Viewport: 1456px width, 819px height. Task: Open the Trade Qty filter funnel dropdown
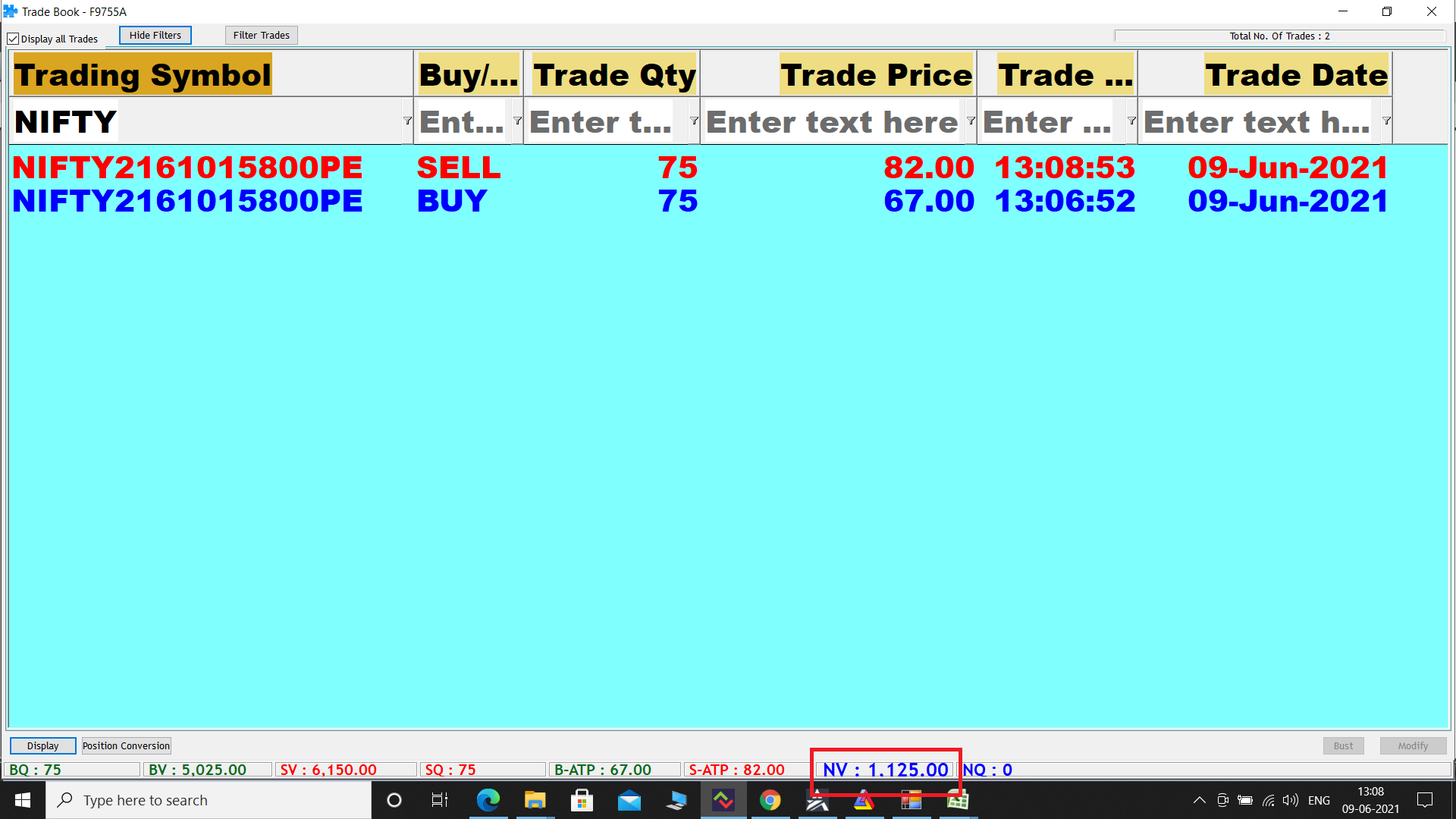point(694,121)
